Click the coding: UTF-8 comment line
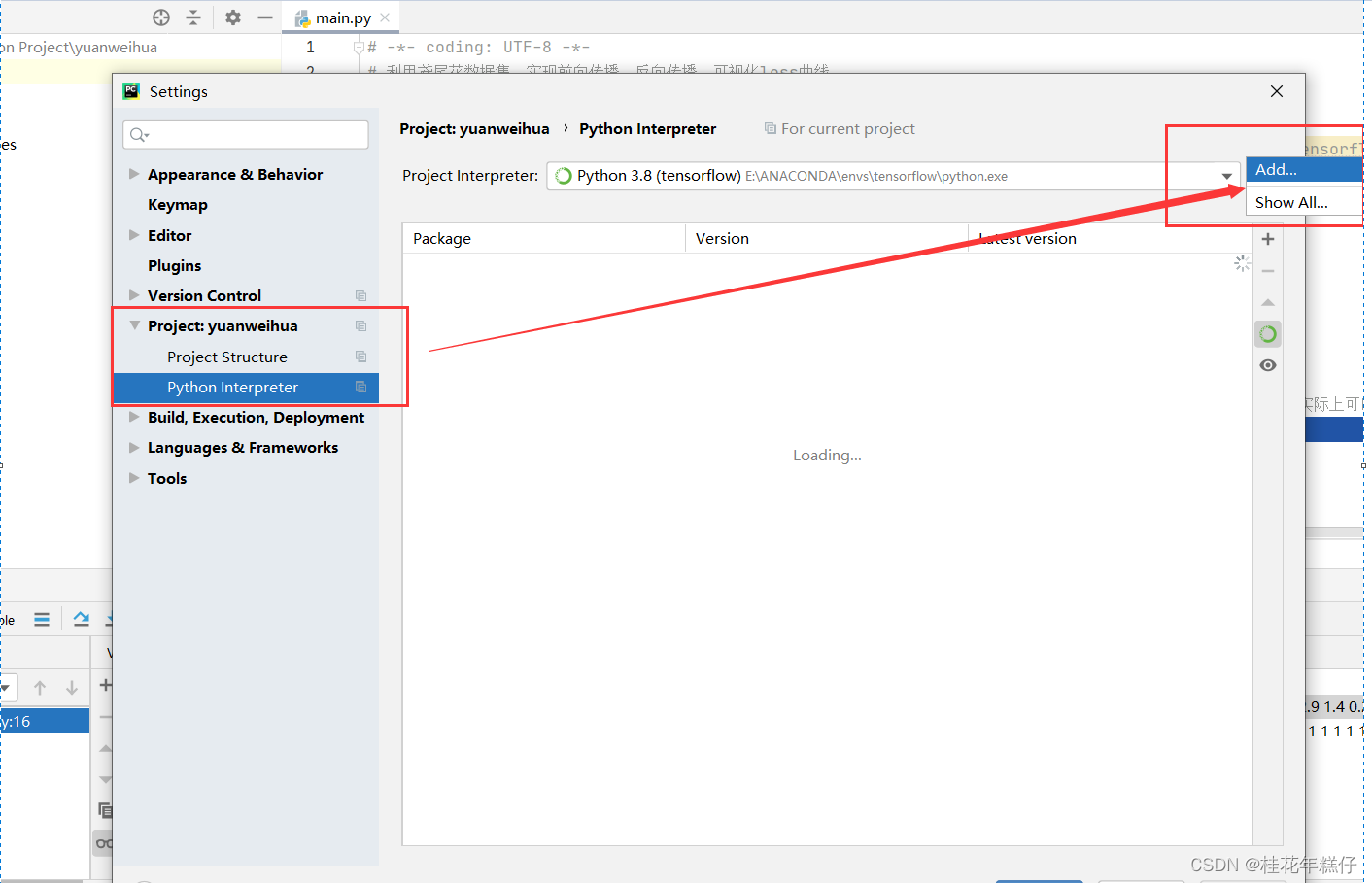1372x883 pixels. point(479,47)
